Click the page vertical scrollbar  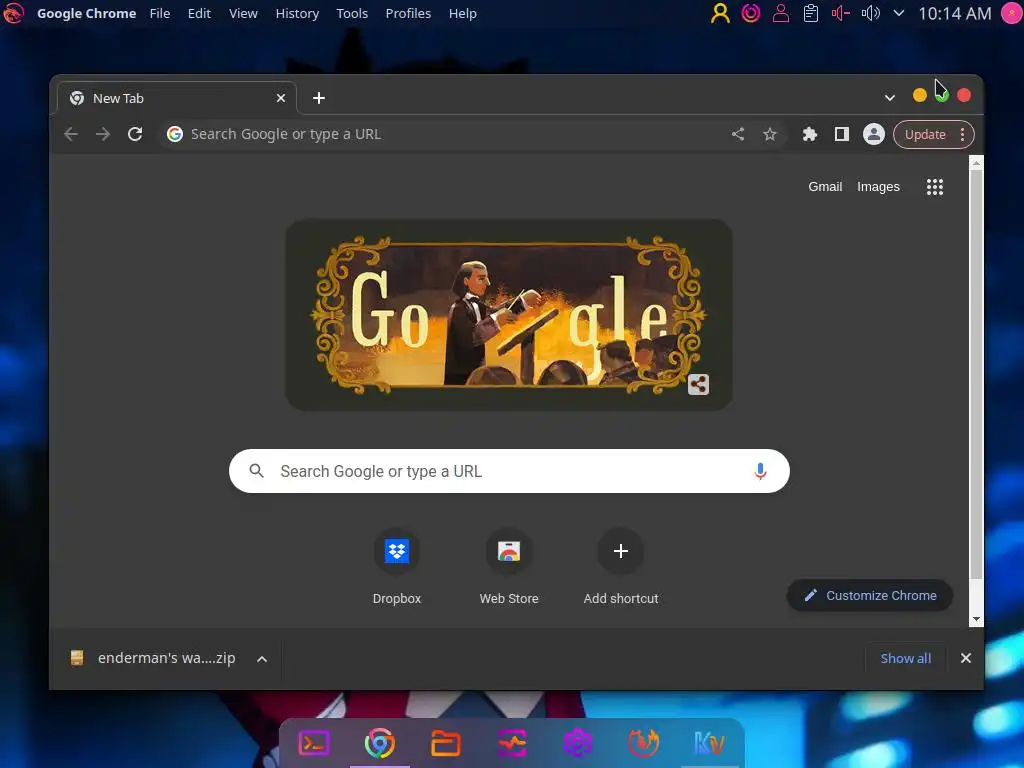[976, 376]
